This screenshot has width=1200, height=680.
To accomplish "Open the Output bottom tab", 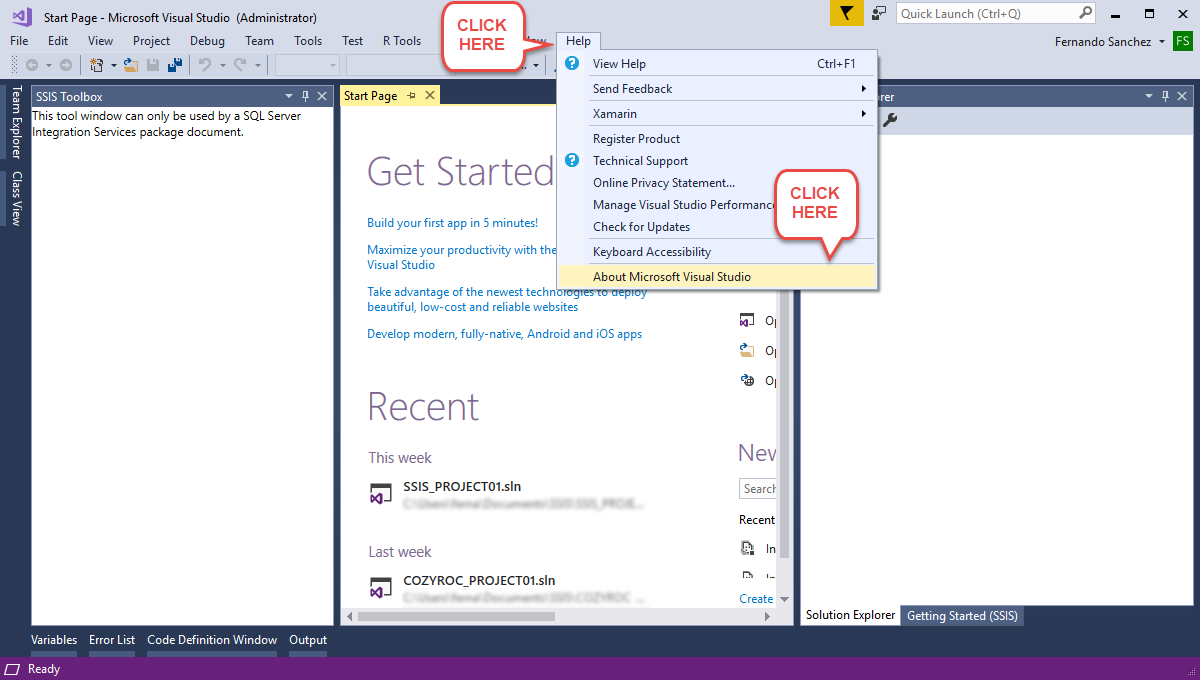I will point(308,640).
